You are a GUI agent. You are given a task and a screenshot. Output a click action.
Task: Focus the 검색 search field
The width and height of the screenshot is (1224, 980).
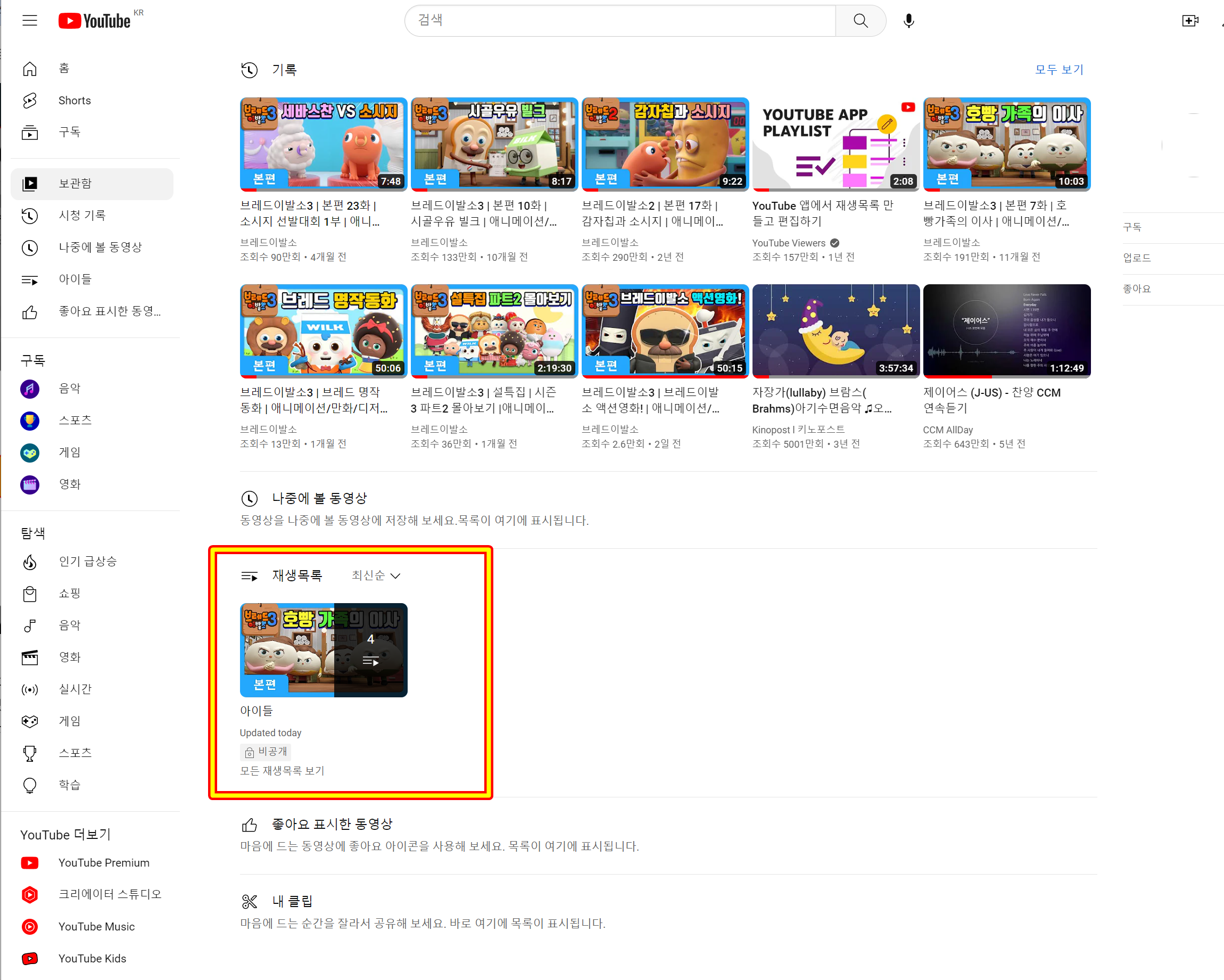pyautogui.click(x=619, y=21)
